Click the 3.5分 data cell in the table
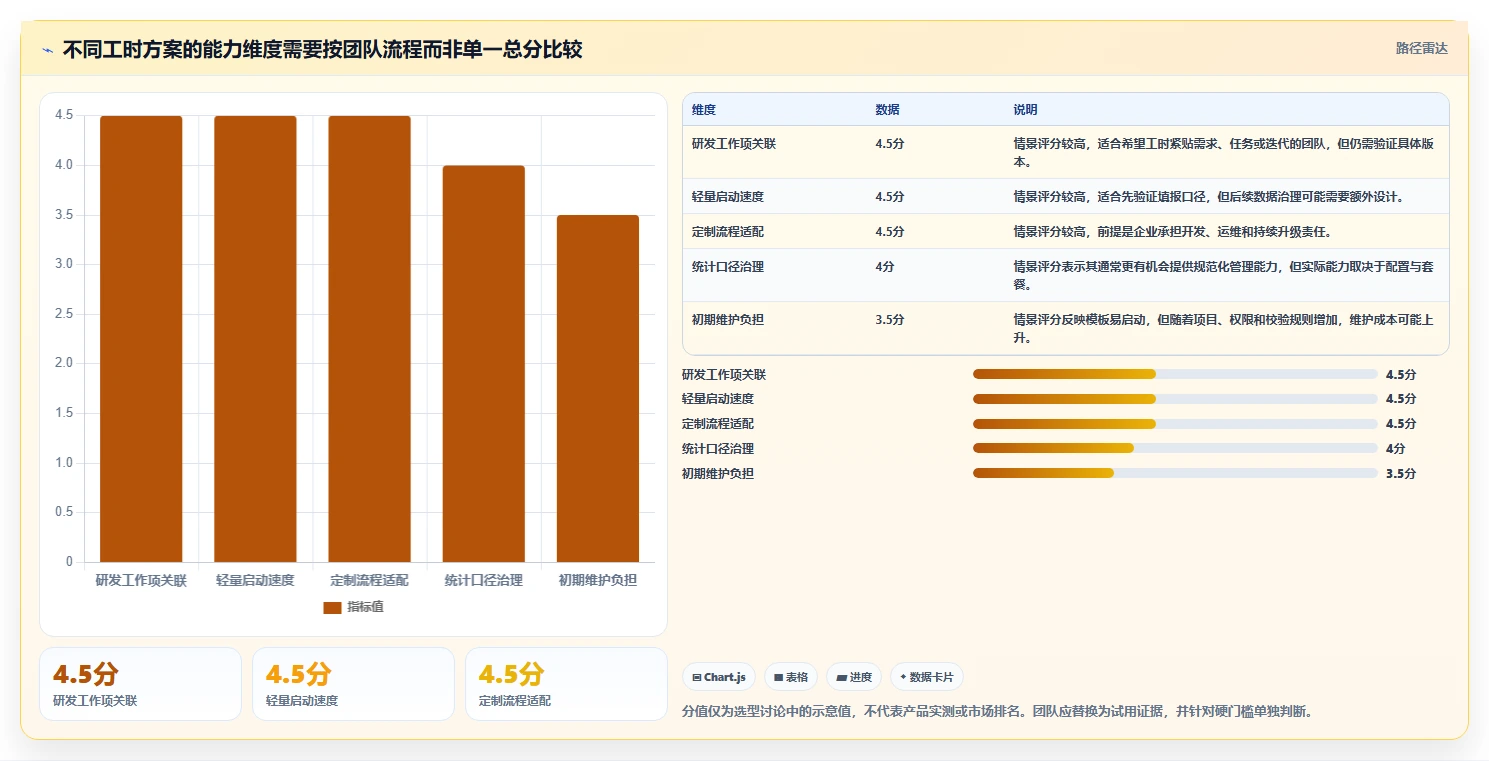Screen dimensions: 1489x761 coord(889,320)
